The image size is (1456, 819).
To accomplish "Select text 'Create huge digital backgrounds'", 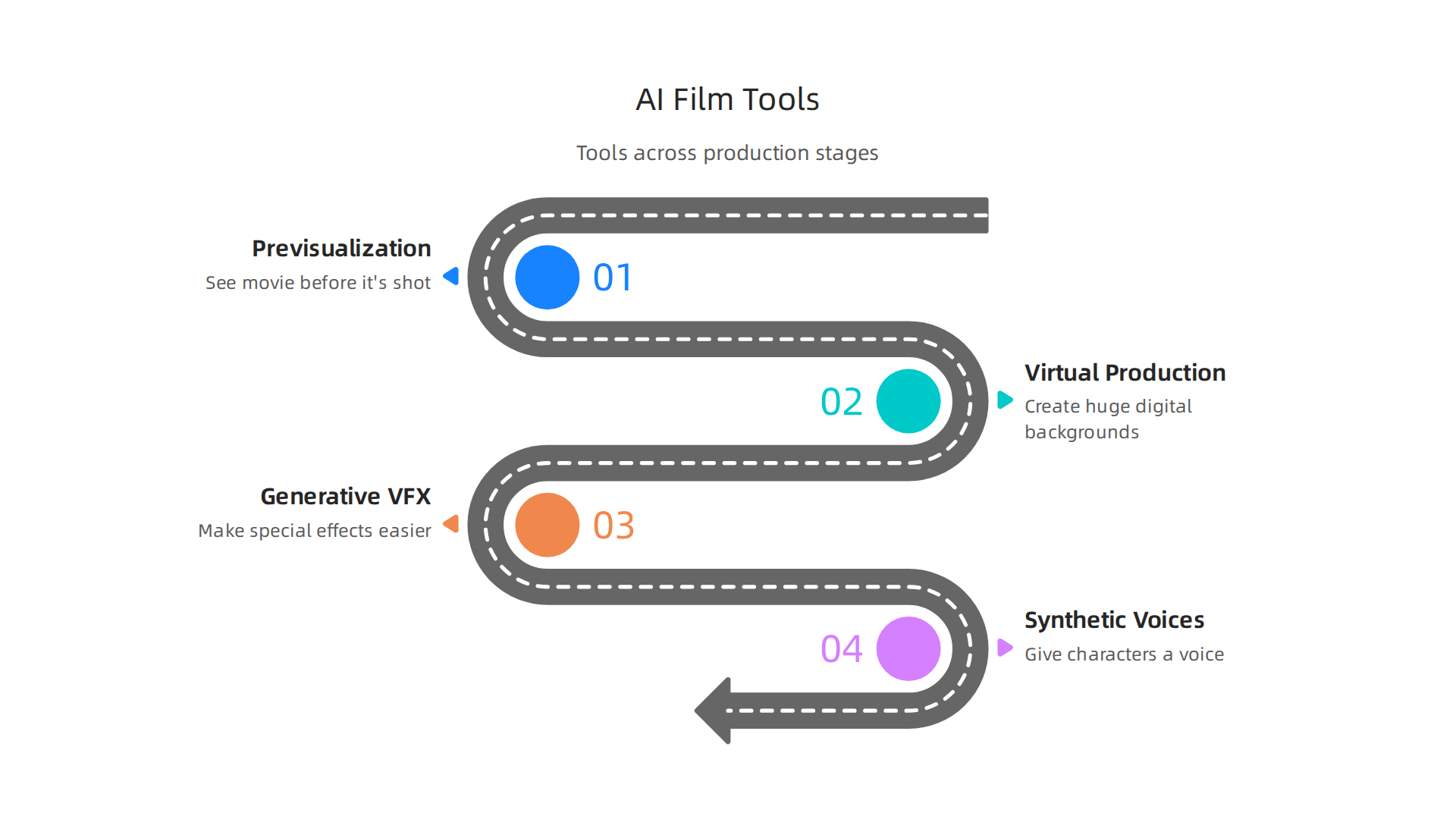I will pyautogui.click(x=1108, y=419).
